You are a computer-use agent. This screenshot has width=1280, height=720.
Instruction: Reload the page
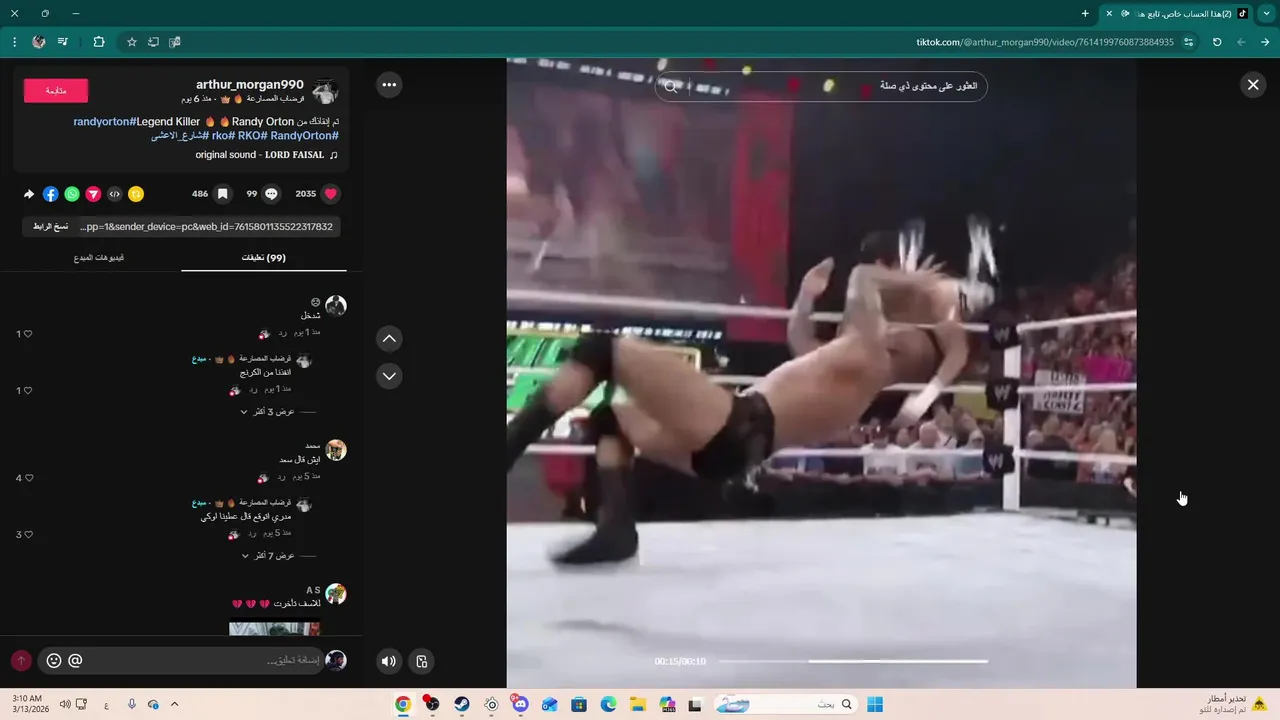[1217, 42]
